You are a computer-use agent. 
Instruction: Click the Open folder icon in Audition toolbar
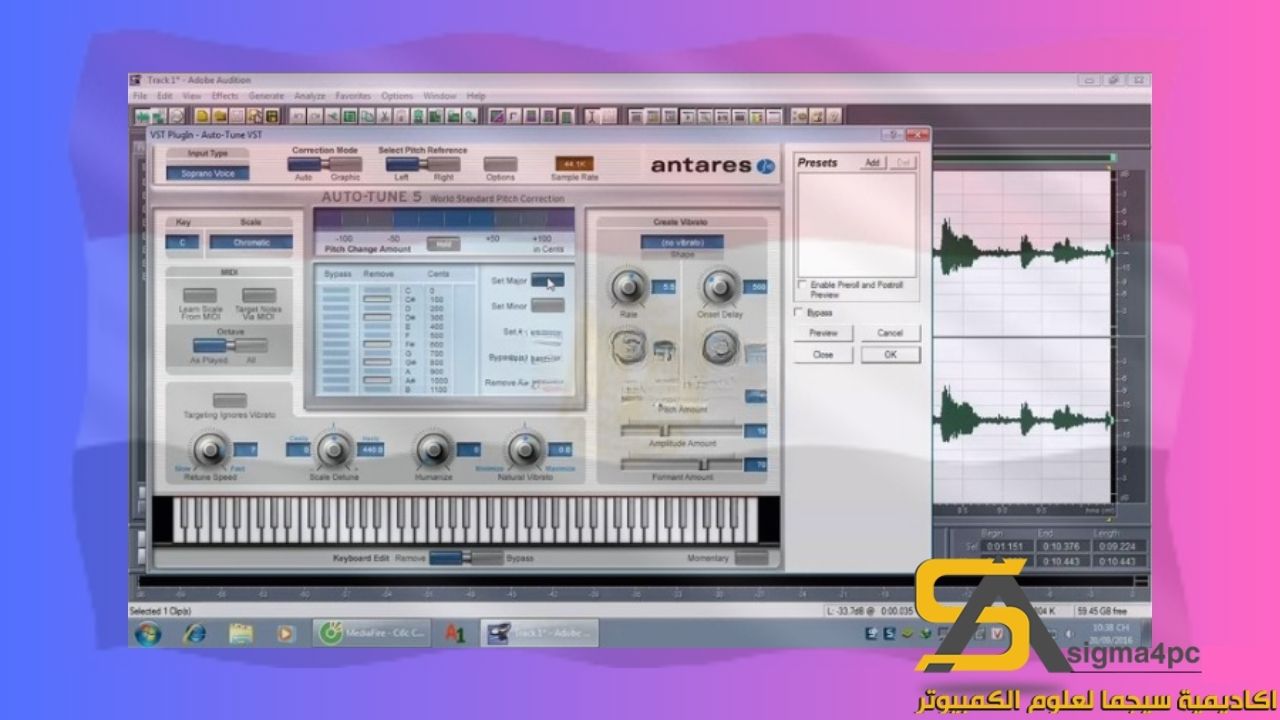pyautogui.click(x=220, y=116)
